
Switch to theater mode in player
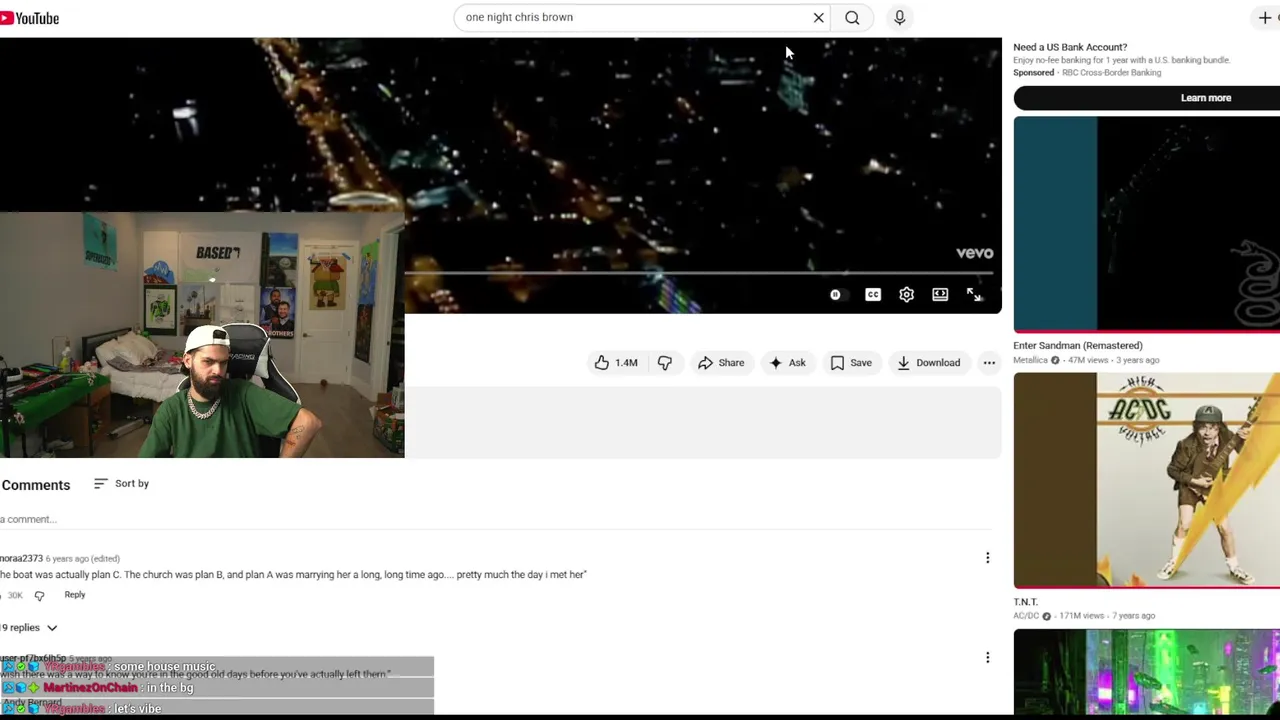click(940, 295)
